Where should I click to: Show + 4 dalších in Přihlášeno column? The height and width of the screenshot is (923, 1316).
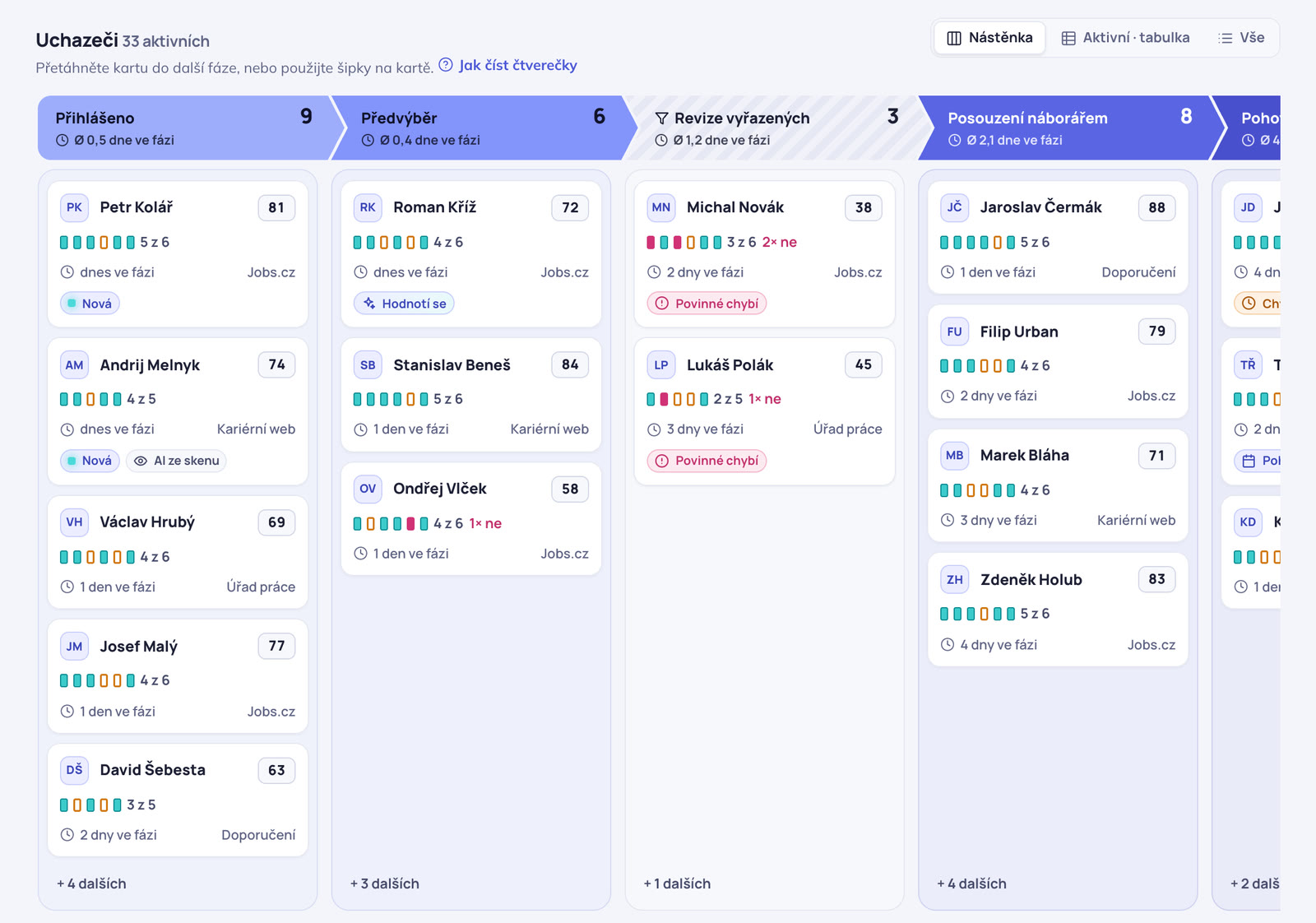coord(91,884)
